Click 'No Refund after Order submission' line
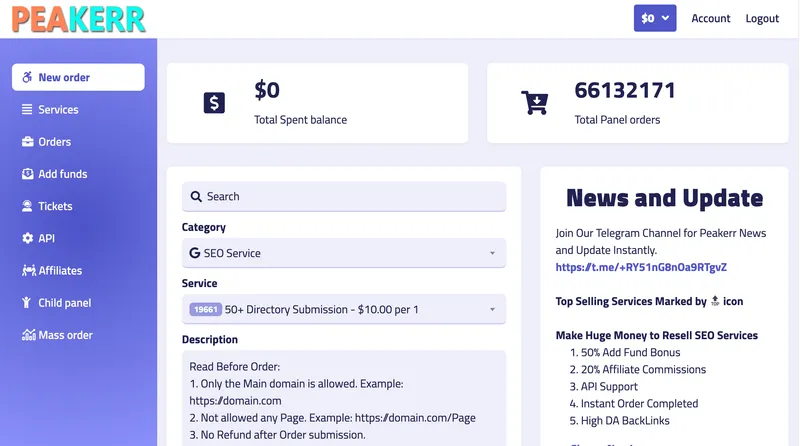Viewport: 800px width, 446px height. coord(277,435)
